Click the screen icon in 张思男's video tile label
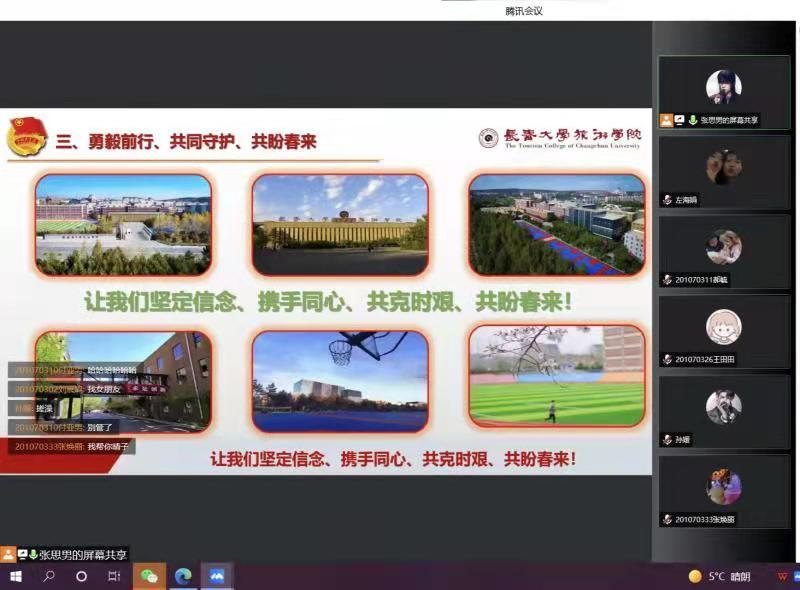The image size is (800, 590). [x=680, y=120]
